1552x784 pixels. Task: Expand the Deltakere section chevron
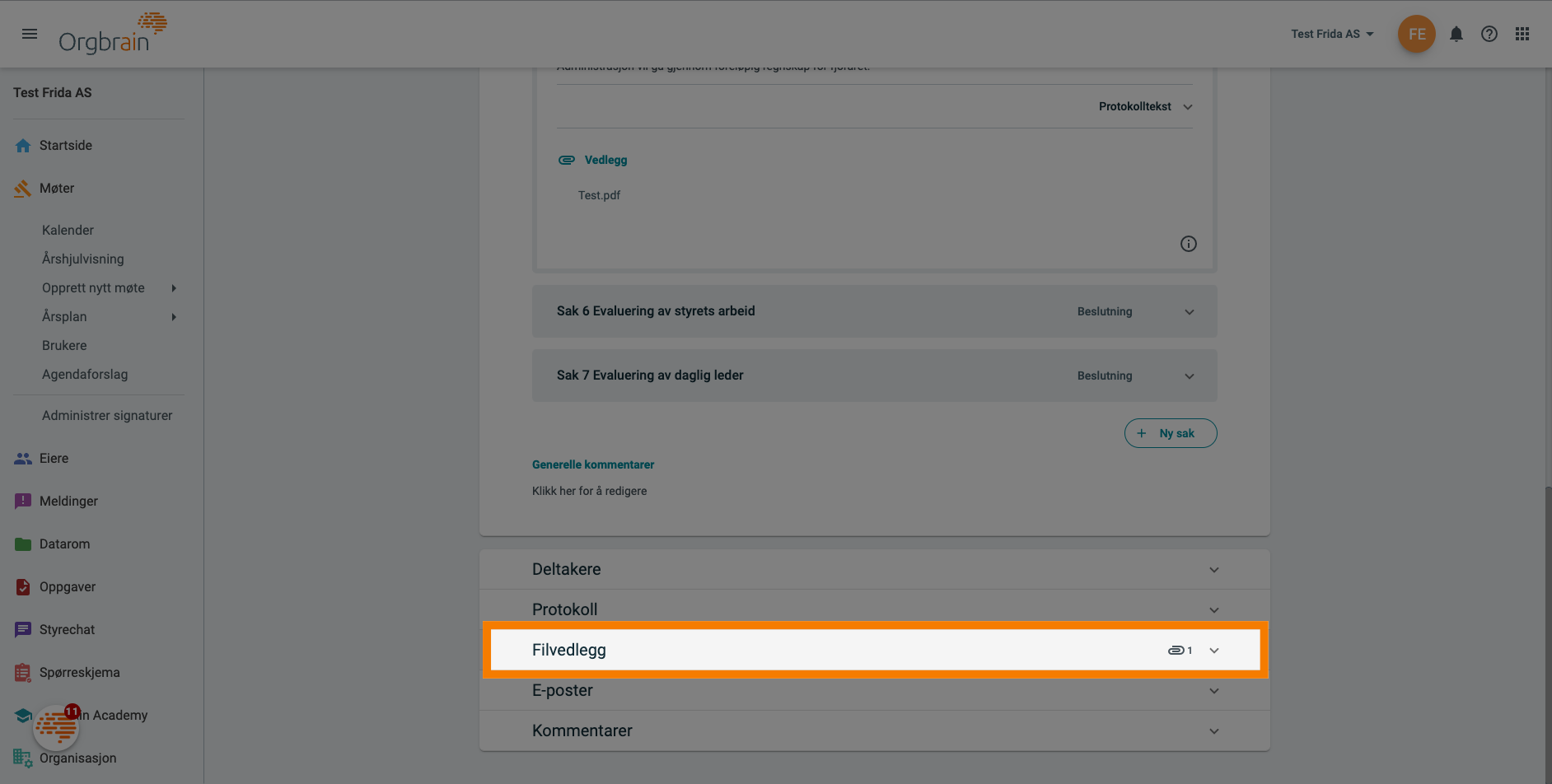tap(1214, 570)
